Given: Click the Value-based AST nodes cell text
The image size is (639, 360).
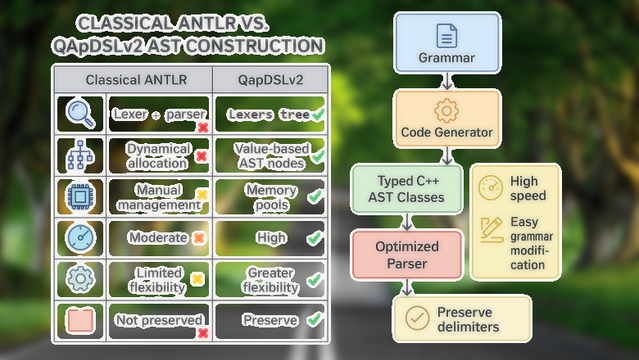Looking at the screenshot, I should [271, 156].
